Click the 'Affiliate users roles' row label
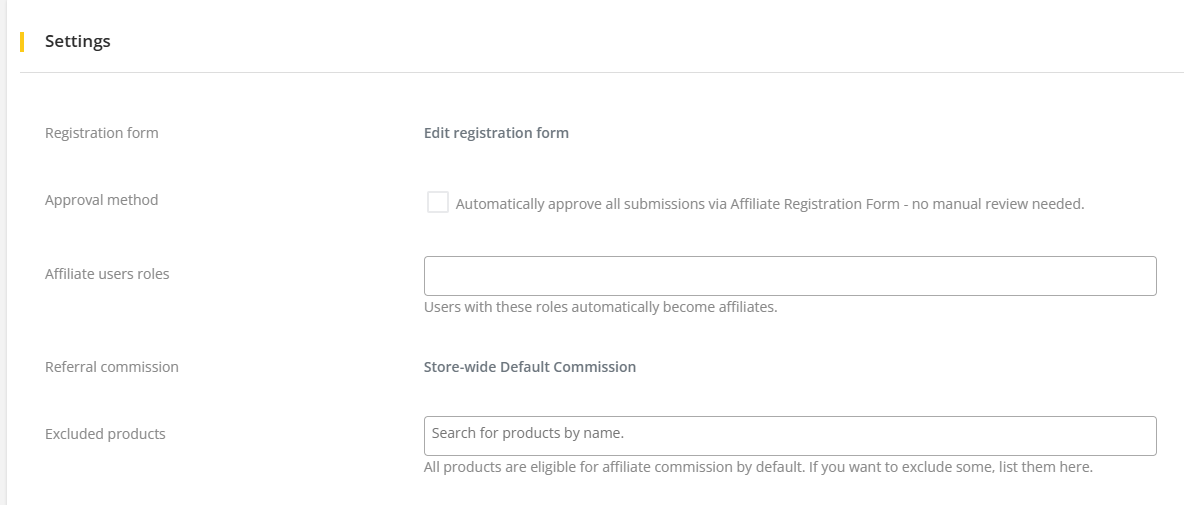Screen dimensions: 1184x505 (107, 274)
